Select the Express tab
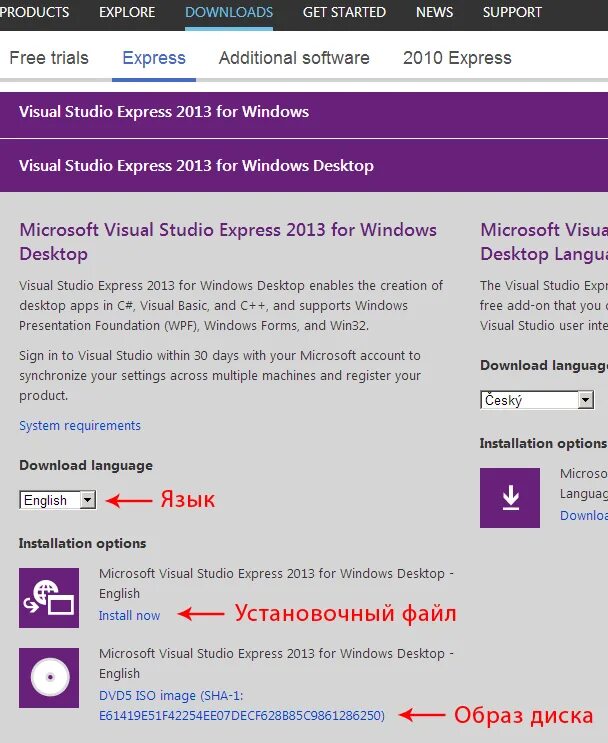Screen dimensions: 608x743 [x=154, y=58]
